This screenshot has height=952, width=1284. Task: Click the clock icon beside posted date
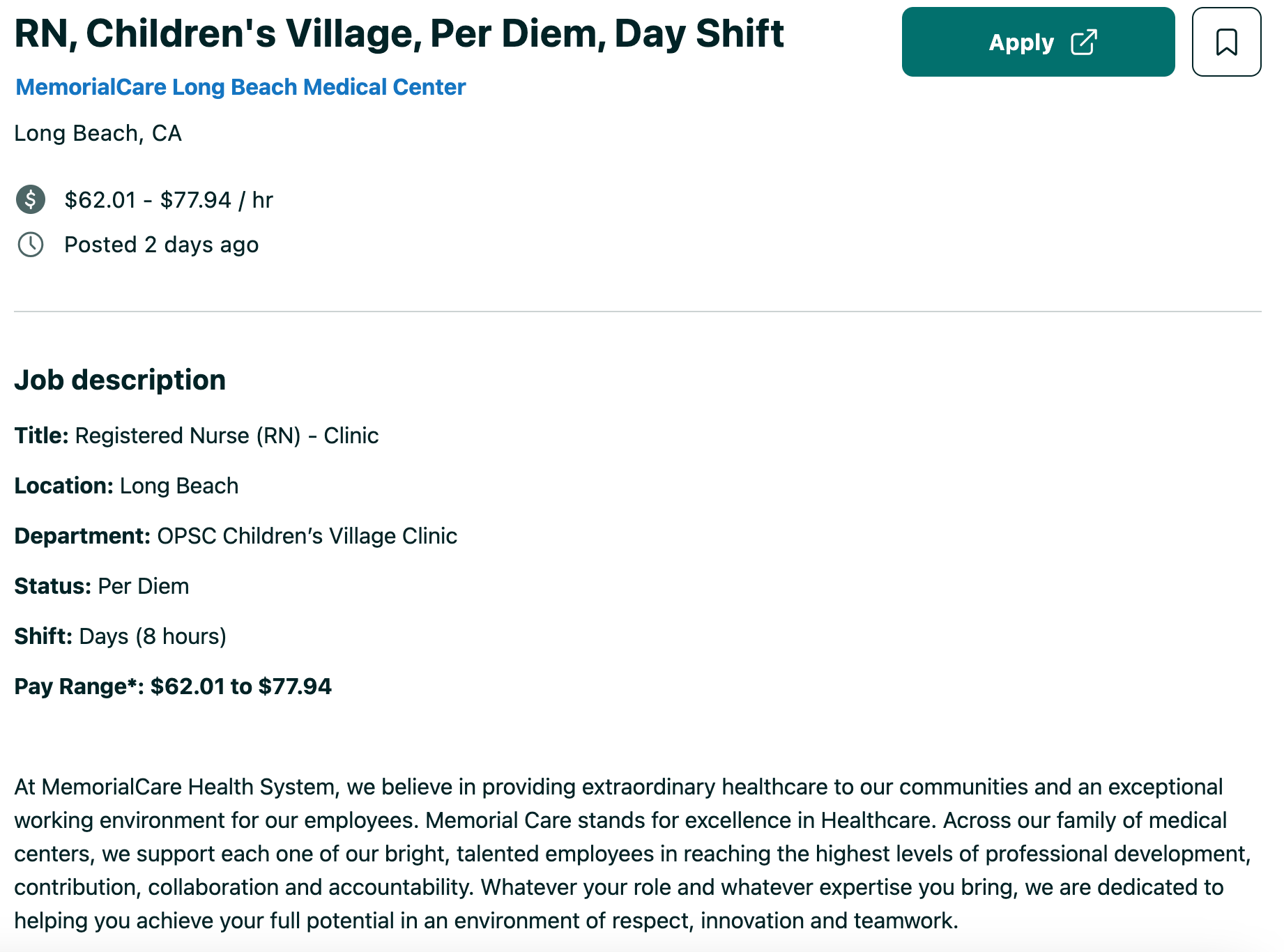click(x=31, y=245)
